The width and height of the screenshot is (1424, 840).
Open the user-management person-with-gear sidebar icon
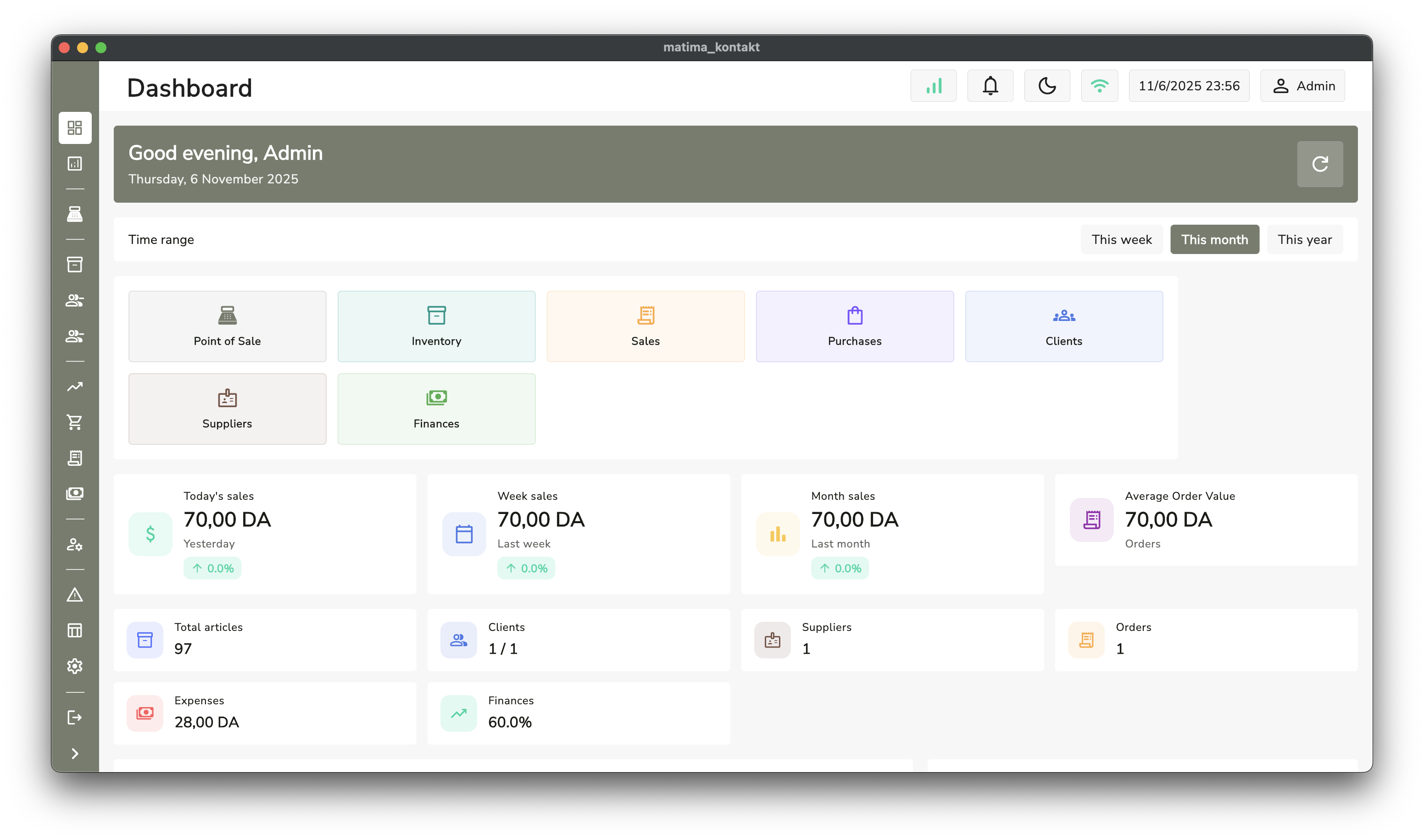[x=74, y=545]
